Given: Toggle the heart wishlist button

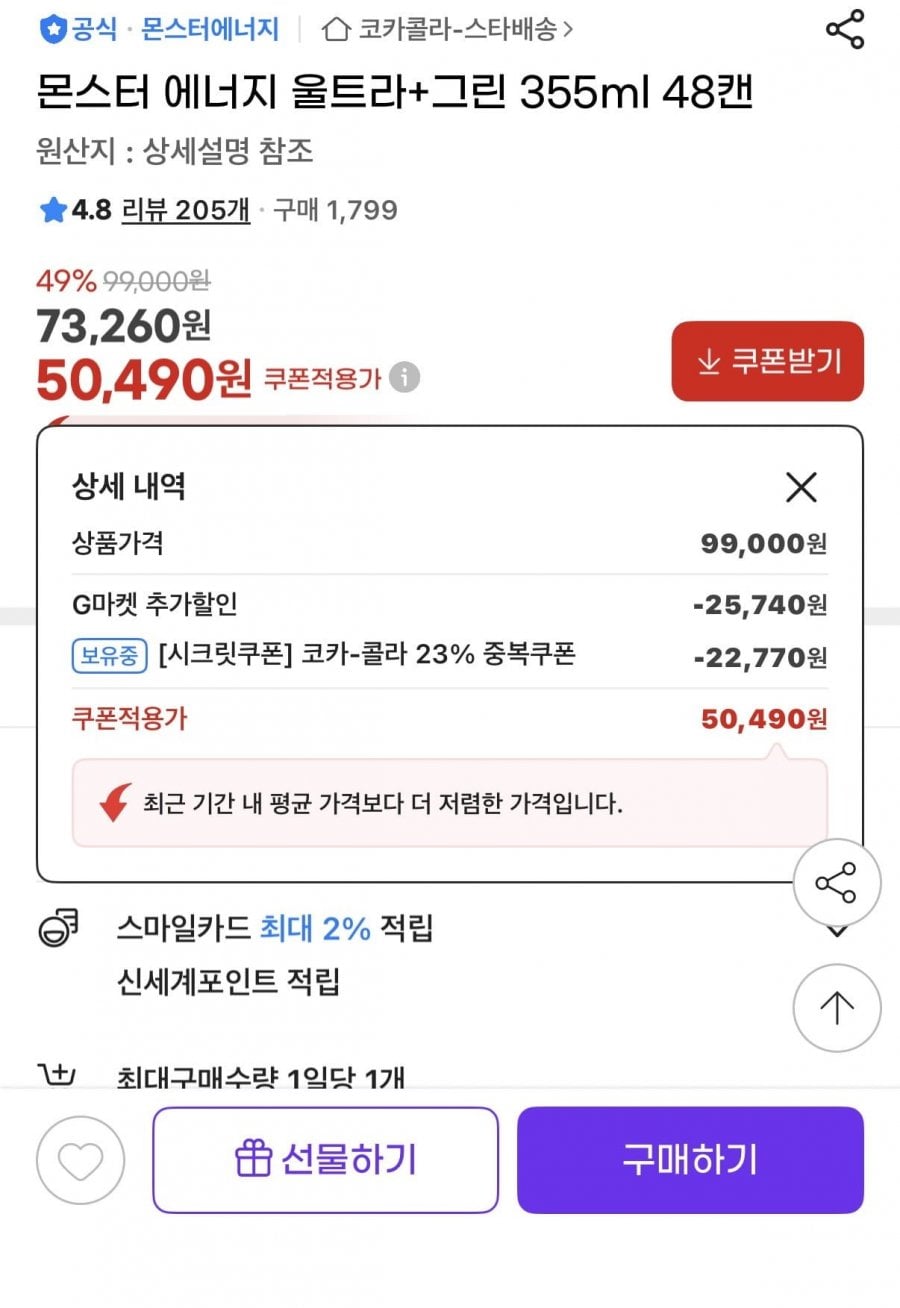Looking at the screenshot, I should 80,1160.
